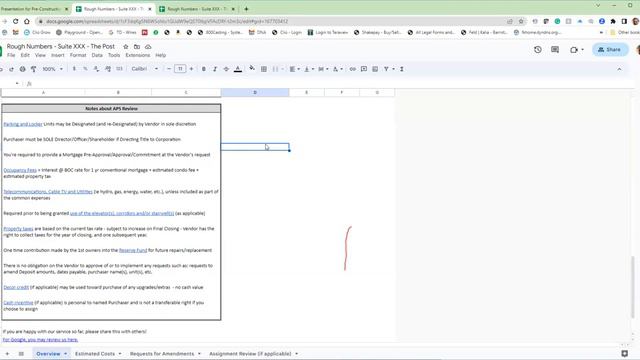Click the Share button
The height and width of the screenshot is (360, 640).
click(610, 49)
